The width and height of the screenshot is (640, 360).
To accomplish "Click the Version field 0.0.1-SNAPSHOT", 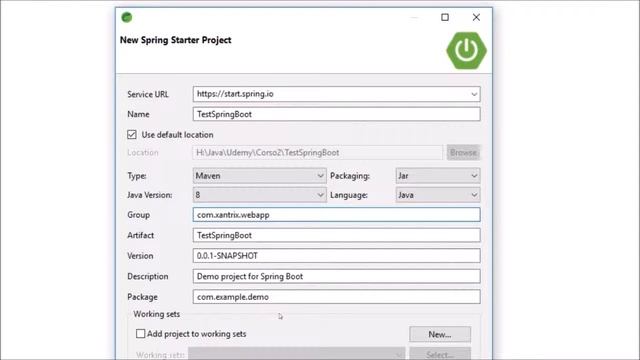I will pos(336,256).
